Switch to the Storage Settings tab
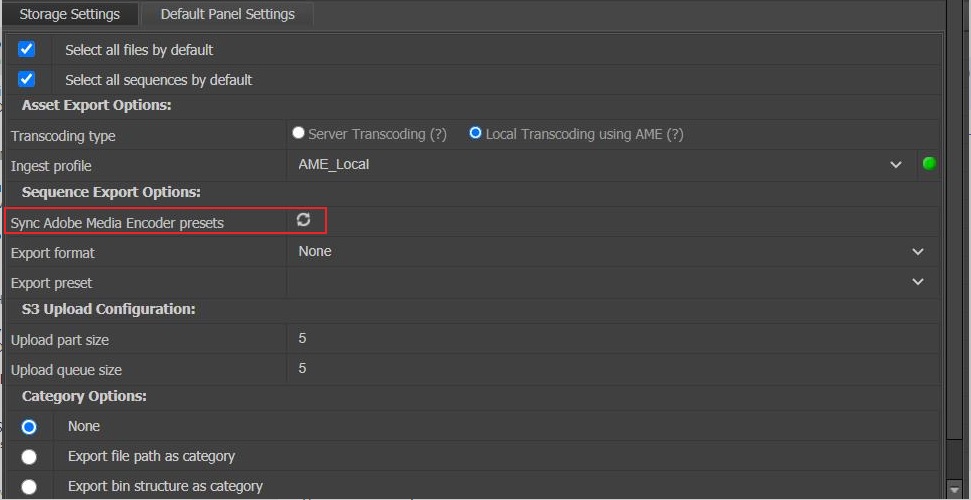Image resolution: width=971 pixels, height=500 pixels. click(x=69, y=14)
